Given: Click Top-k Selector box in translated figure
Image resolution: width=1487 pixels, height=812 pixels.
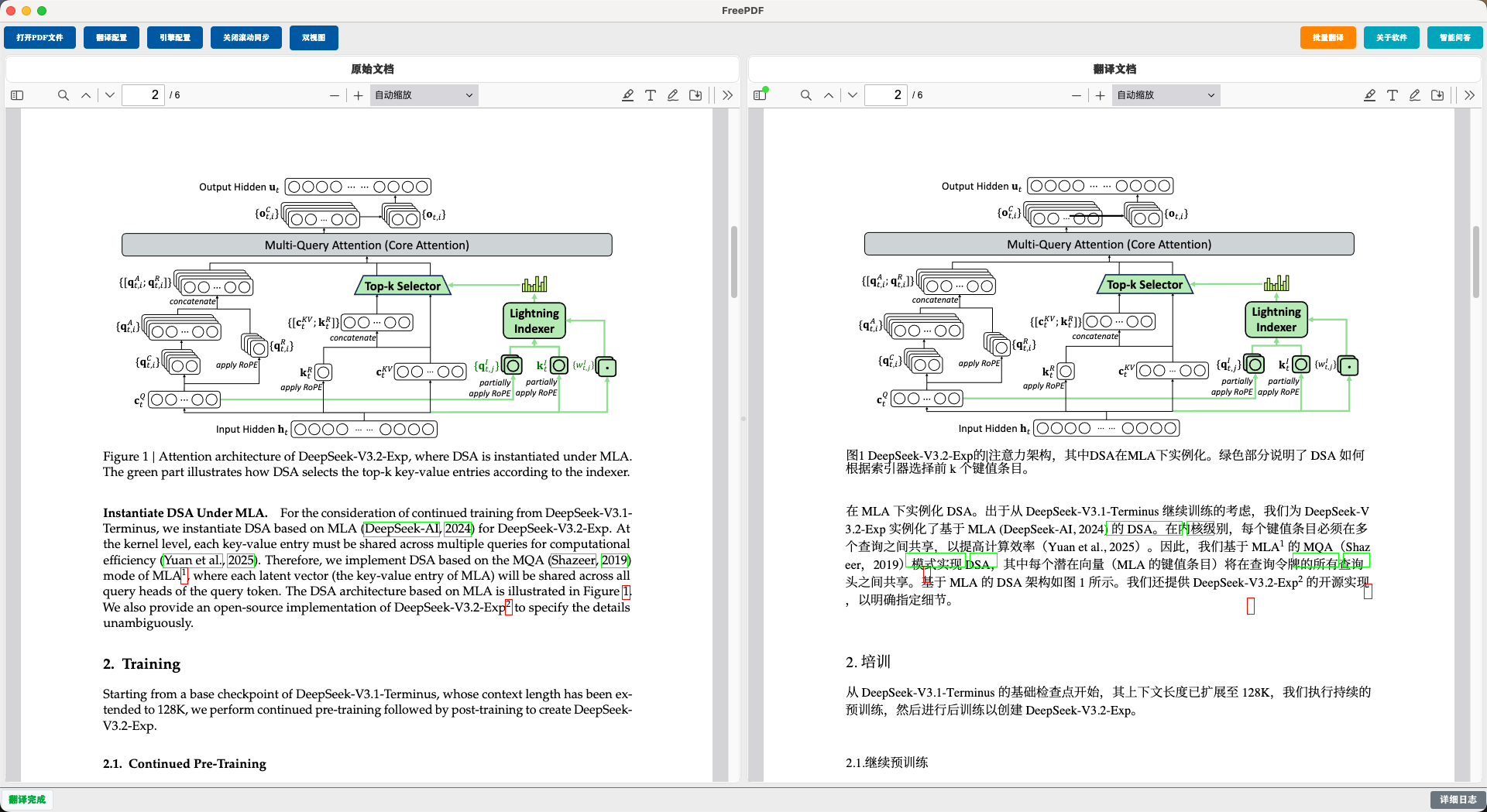Looking at the screenshot, I should (1145, 285).
